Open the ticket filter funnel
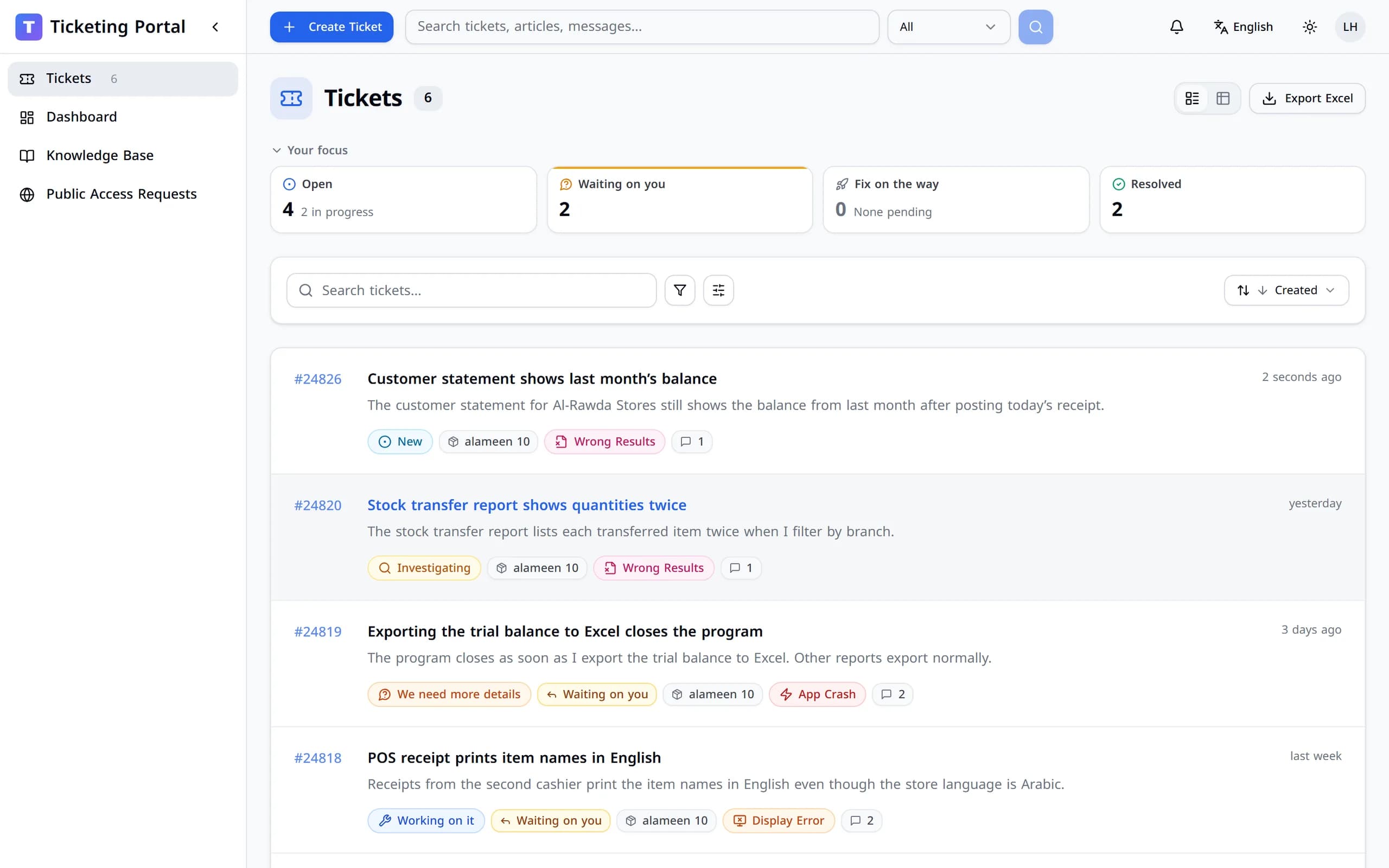Image resolution: width=1389 pixels, height=868 pixels. click(x=679, y=290)
